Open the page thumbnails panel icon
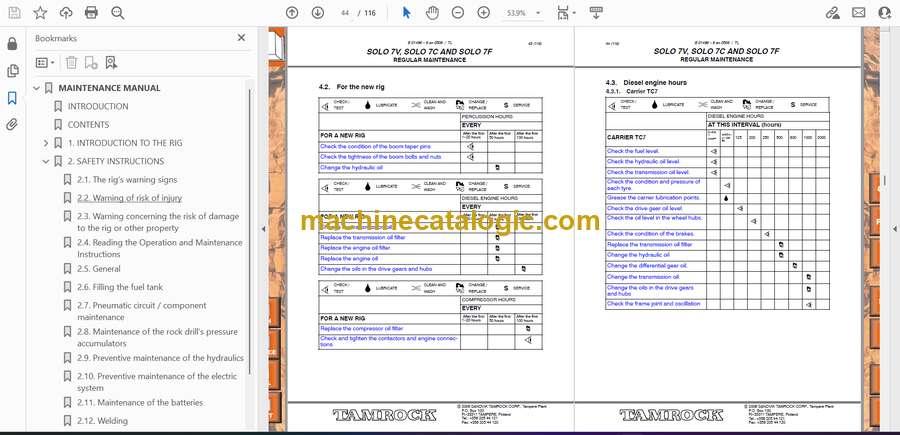Viewport: 900px width, 435px height. 12,71
